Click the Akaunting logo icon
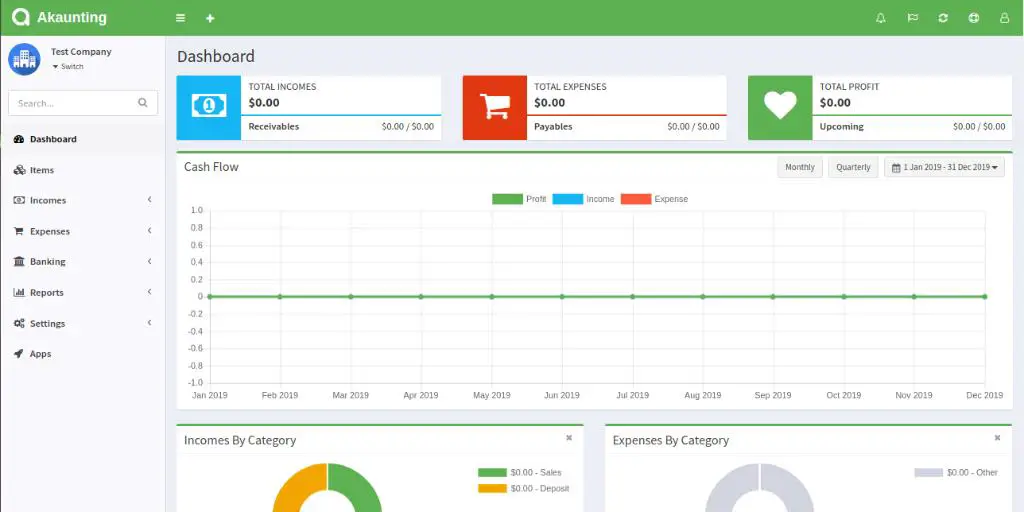The width and height of the screenshot is (1024, 512). point(21,18)
